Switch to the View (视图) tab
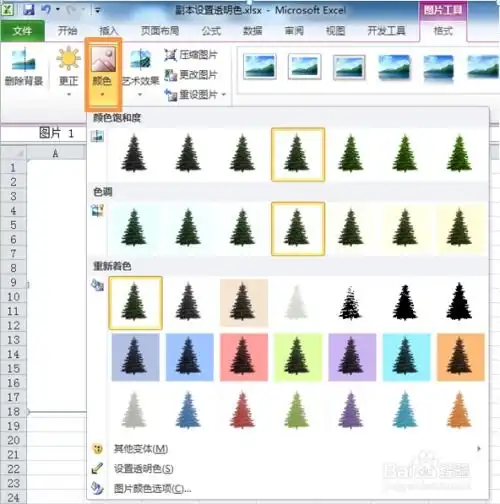 335,31
